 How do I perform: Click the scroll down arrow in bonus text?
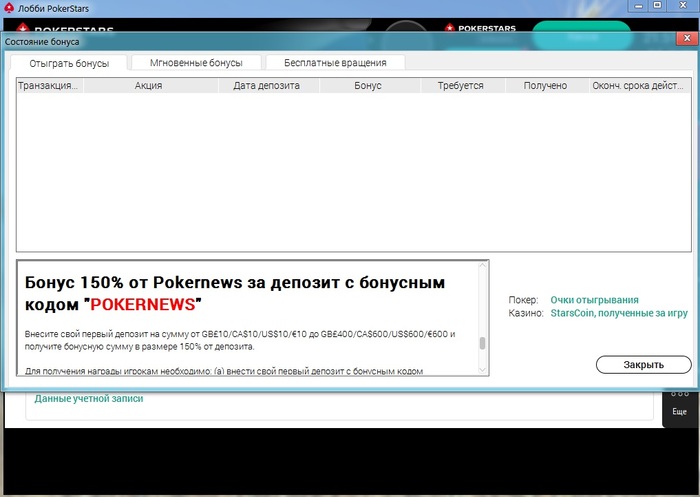point(482,370)
